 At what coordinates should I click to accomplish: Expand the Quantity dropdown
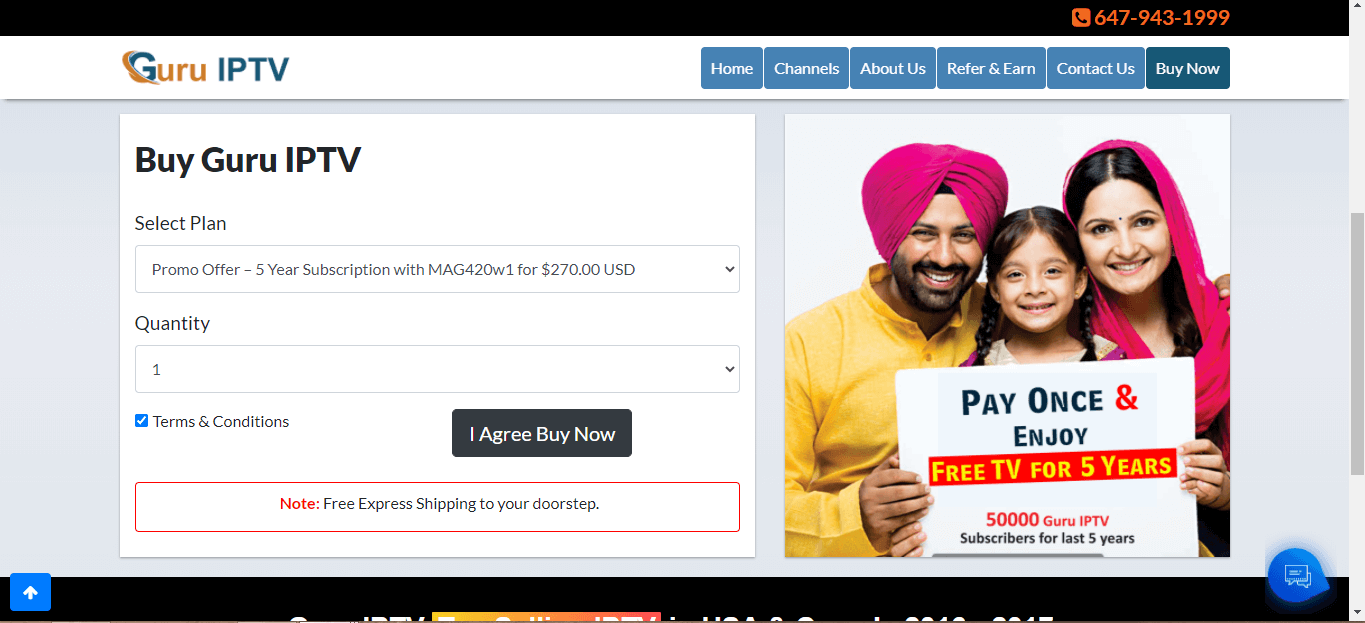(x=437, y=369)
